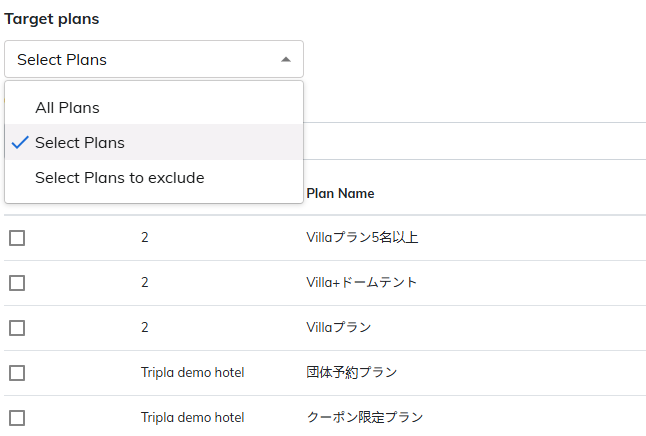
Task: Open the Target plans combo box
Action: click(153, 59)
